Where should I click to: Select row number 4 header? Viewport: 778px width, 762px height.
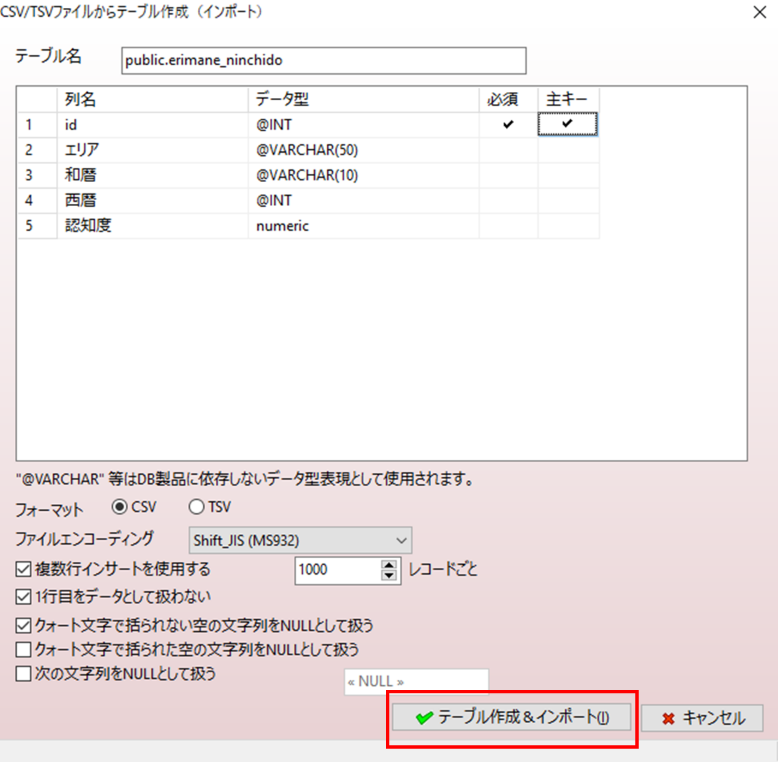pos(37,200)
